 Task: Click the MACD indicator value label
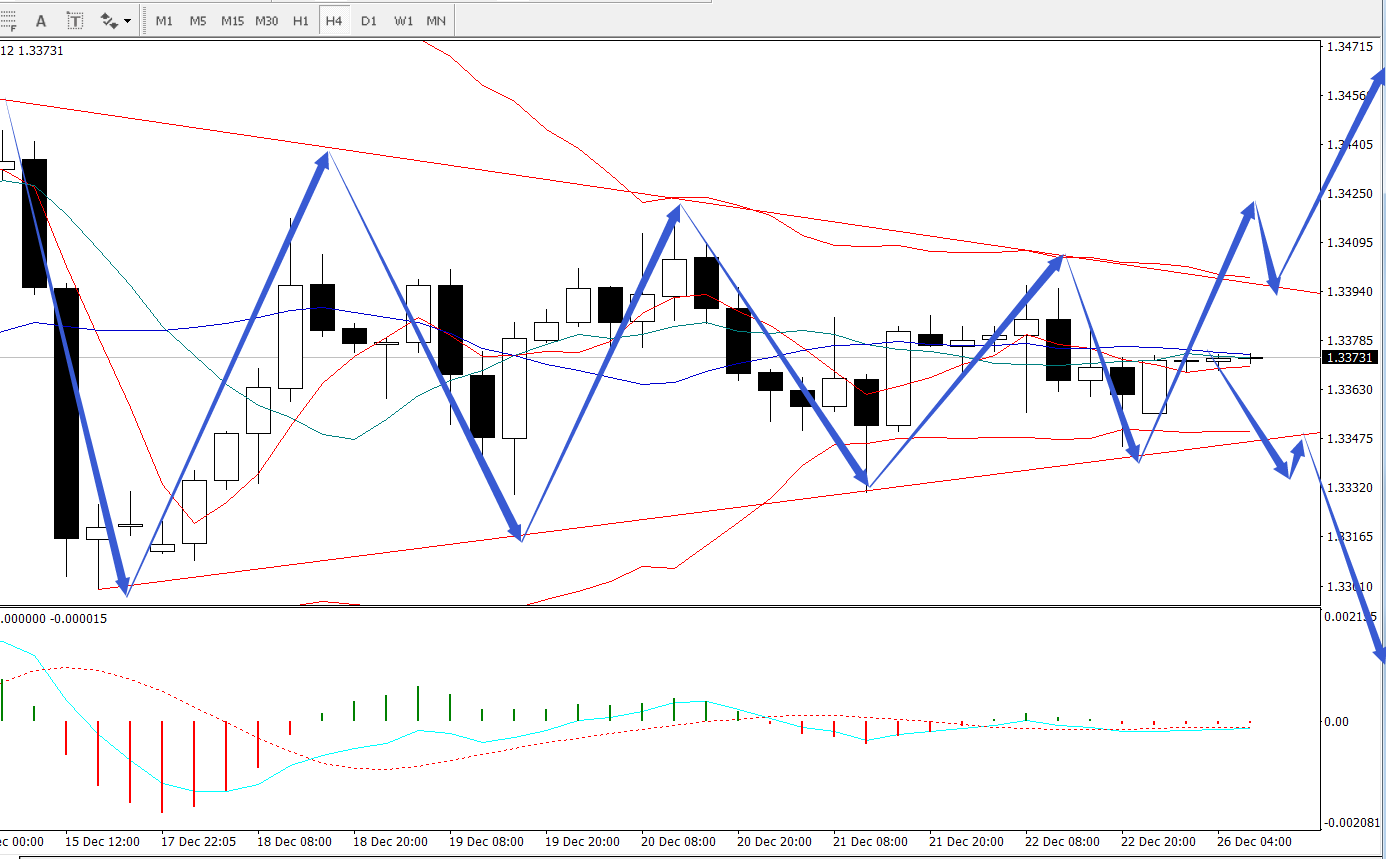pos(54,618)
